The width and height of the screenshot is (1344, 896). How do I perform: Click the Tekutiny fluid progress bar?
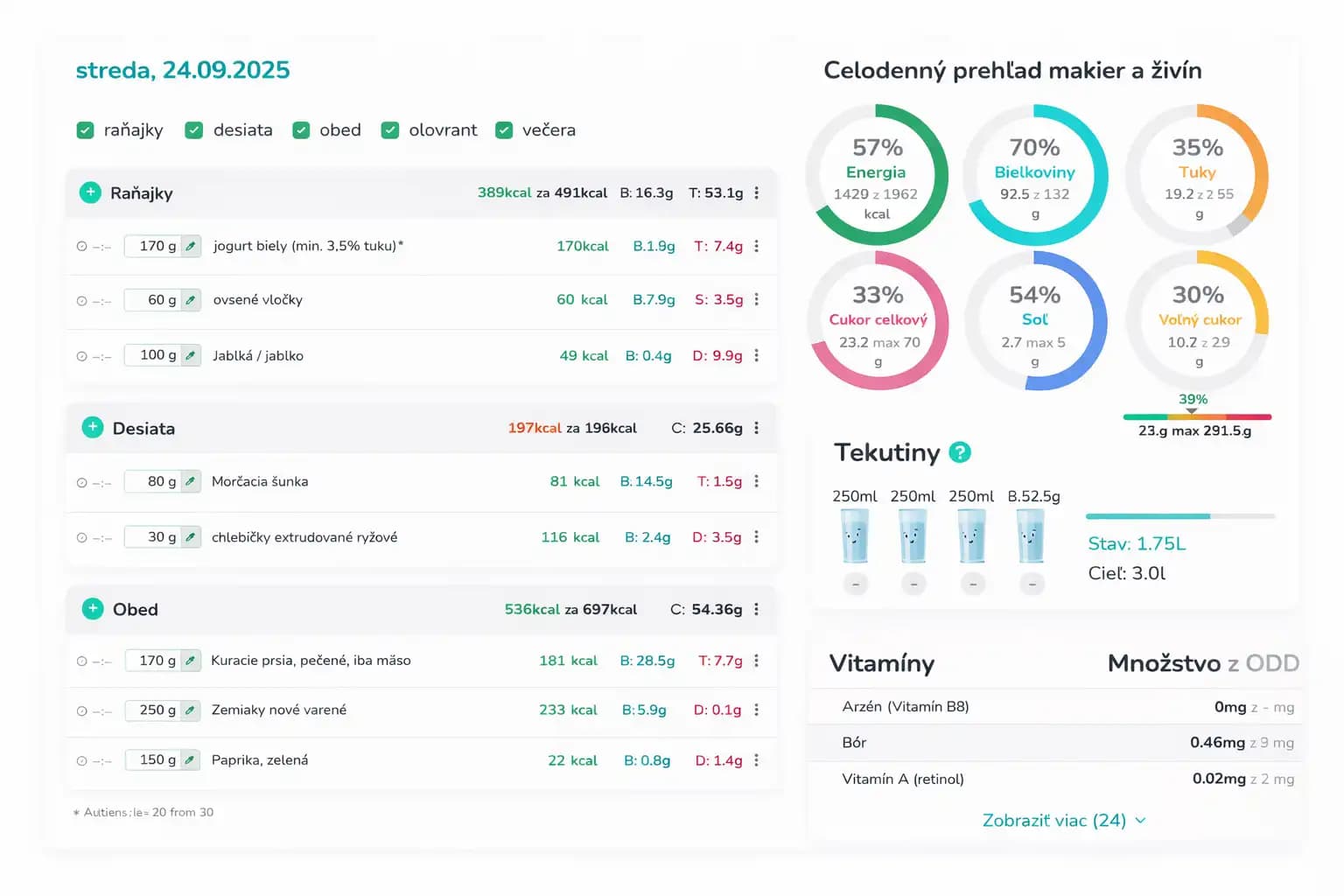click(x=1179, y=516)
